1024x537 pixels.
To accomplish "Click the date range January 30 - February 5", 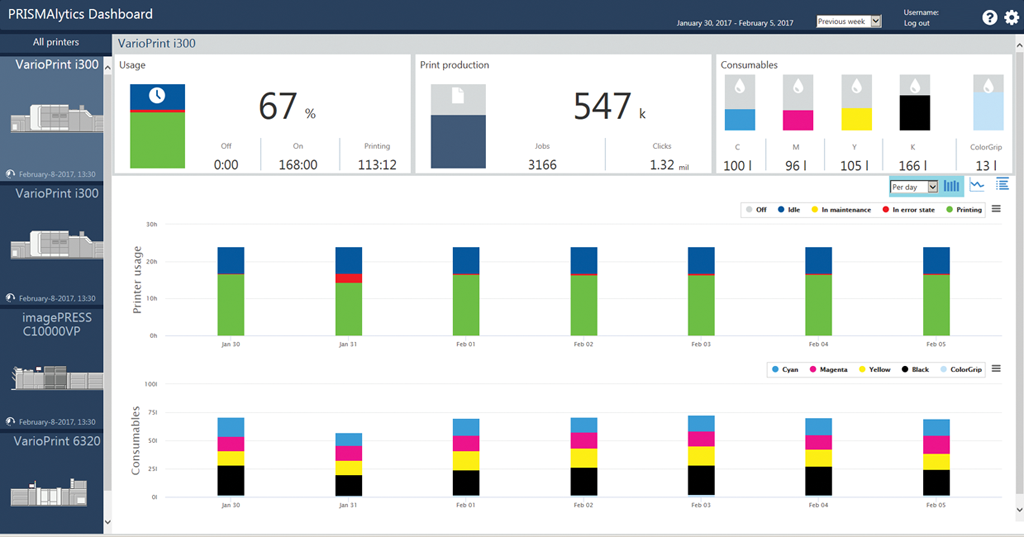I will [x=735, y=23].
